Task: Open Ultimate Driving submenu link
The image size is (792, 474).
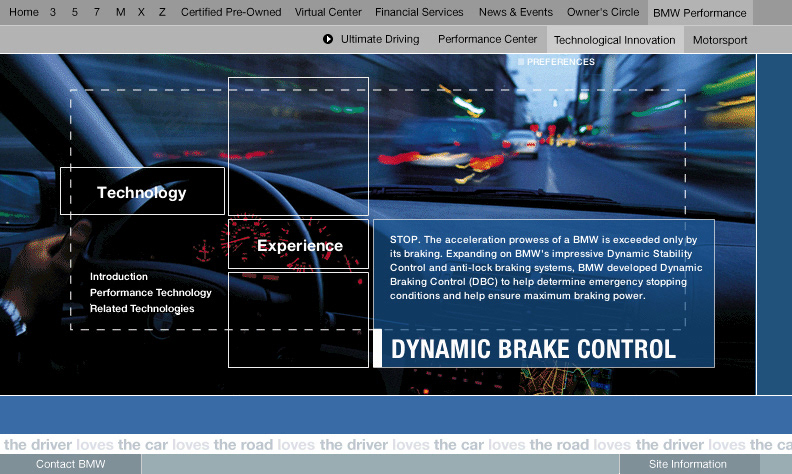Action: pos(380,39)
